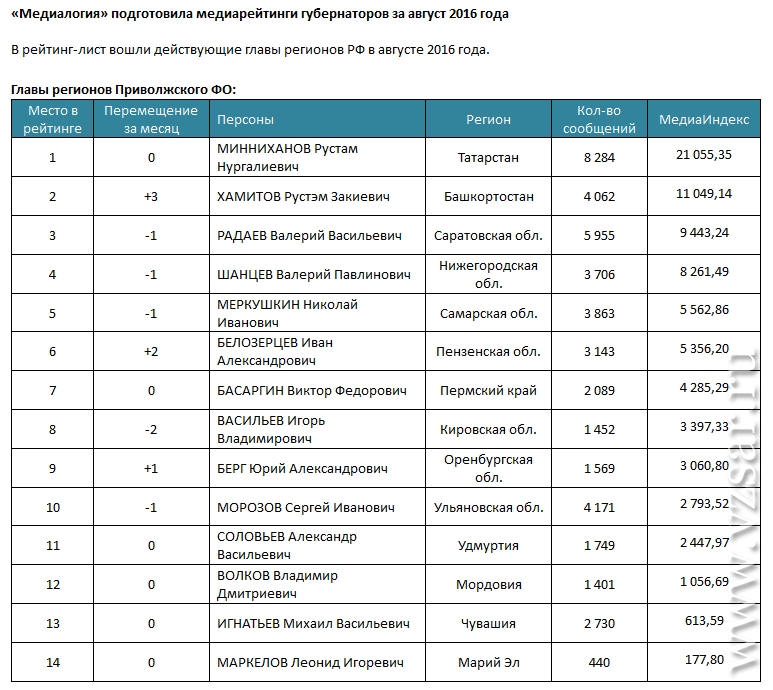Select the name РАДАЕВ Валерий Васильевич
The image size is (773, 690).
[309, 236]
